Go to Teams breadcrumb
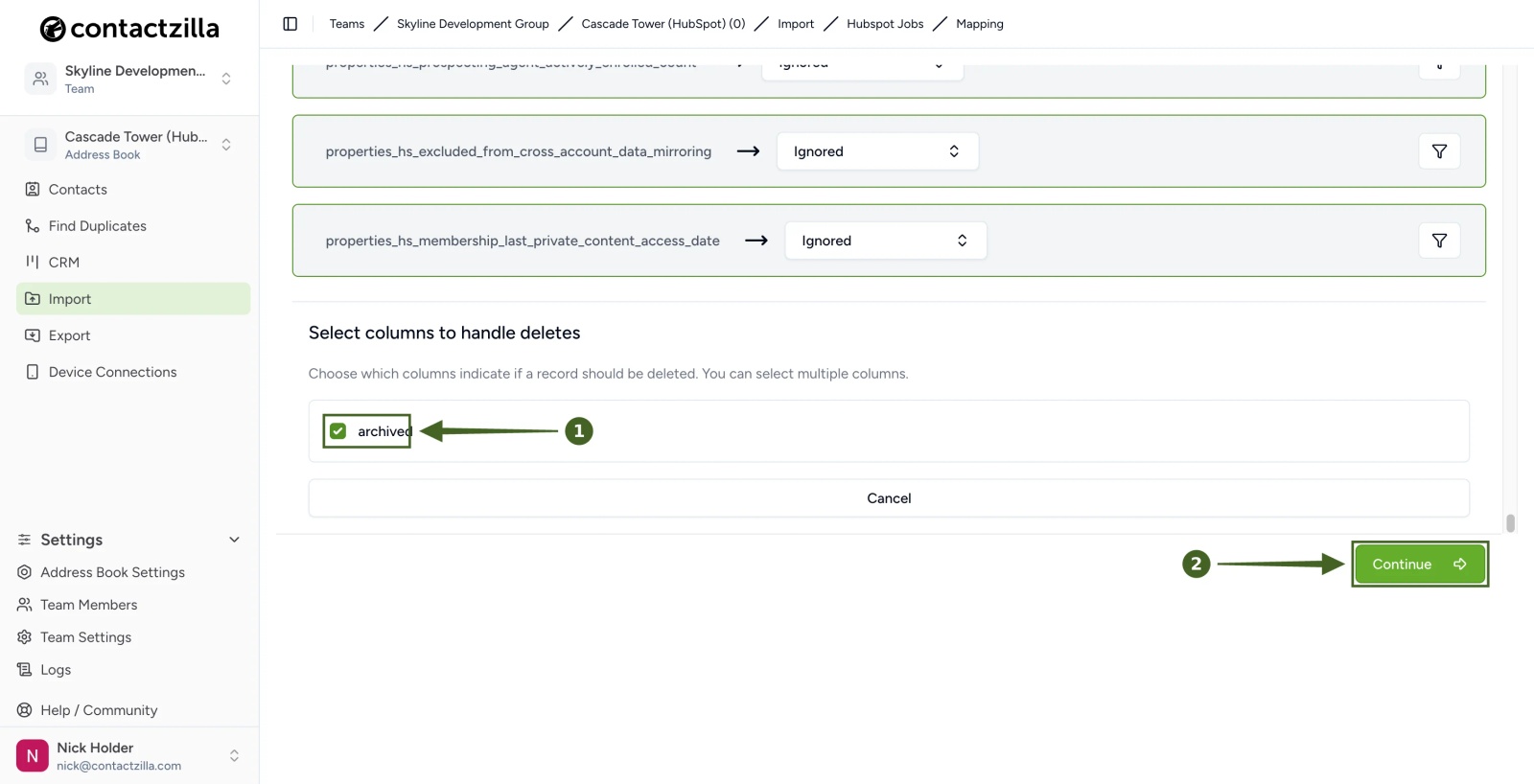Viewport: 1534px width, 784px height. click(347, 24)
